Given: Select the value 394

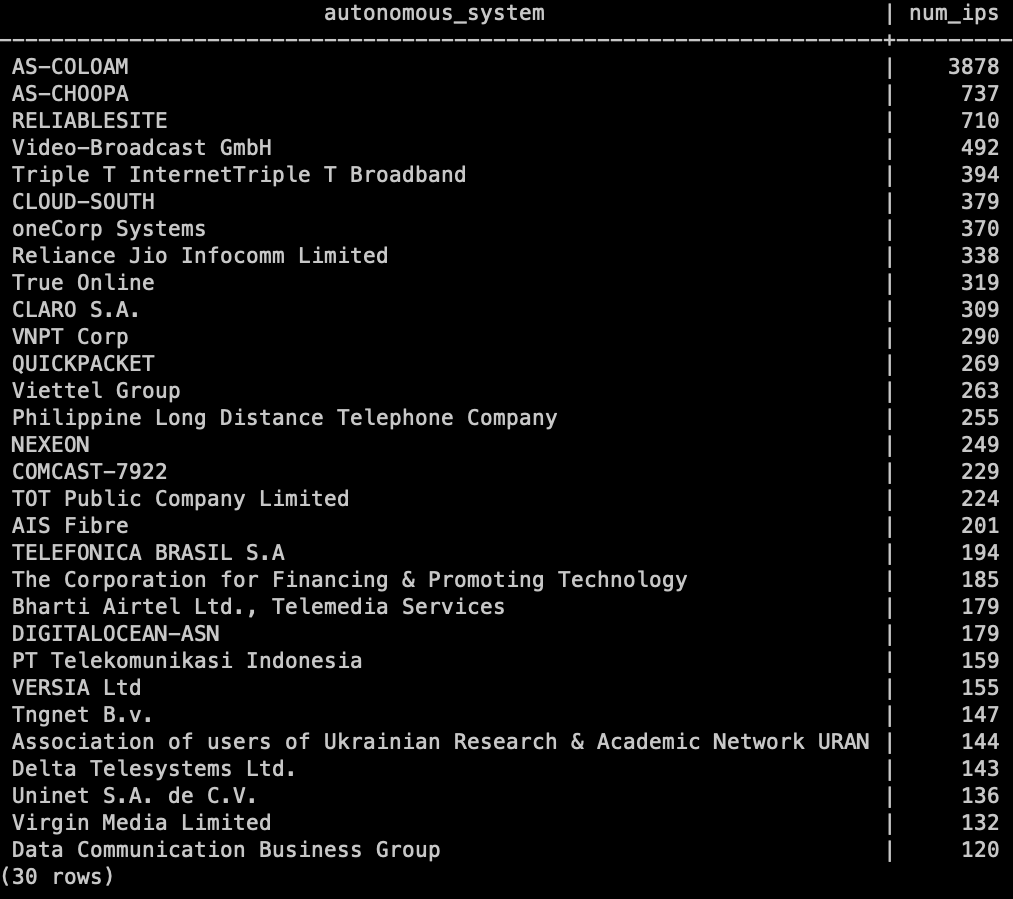Looking at the screenshot, I should point(979,175).
